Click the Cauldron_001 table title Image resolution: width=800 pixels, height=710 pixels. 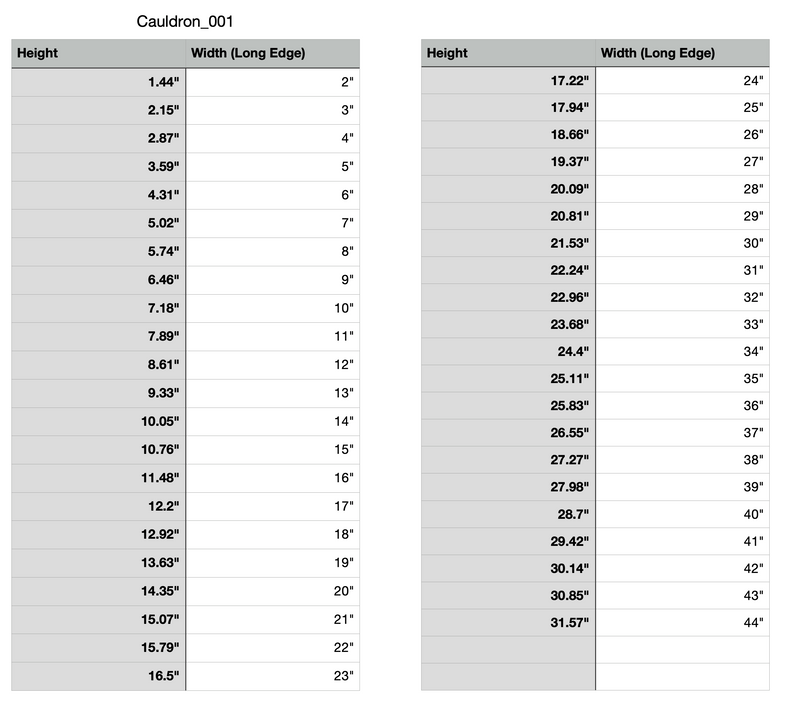185,21
